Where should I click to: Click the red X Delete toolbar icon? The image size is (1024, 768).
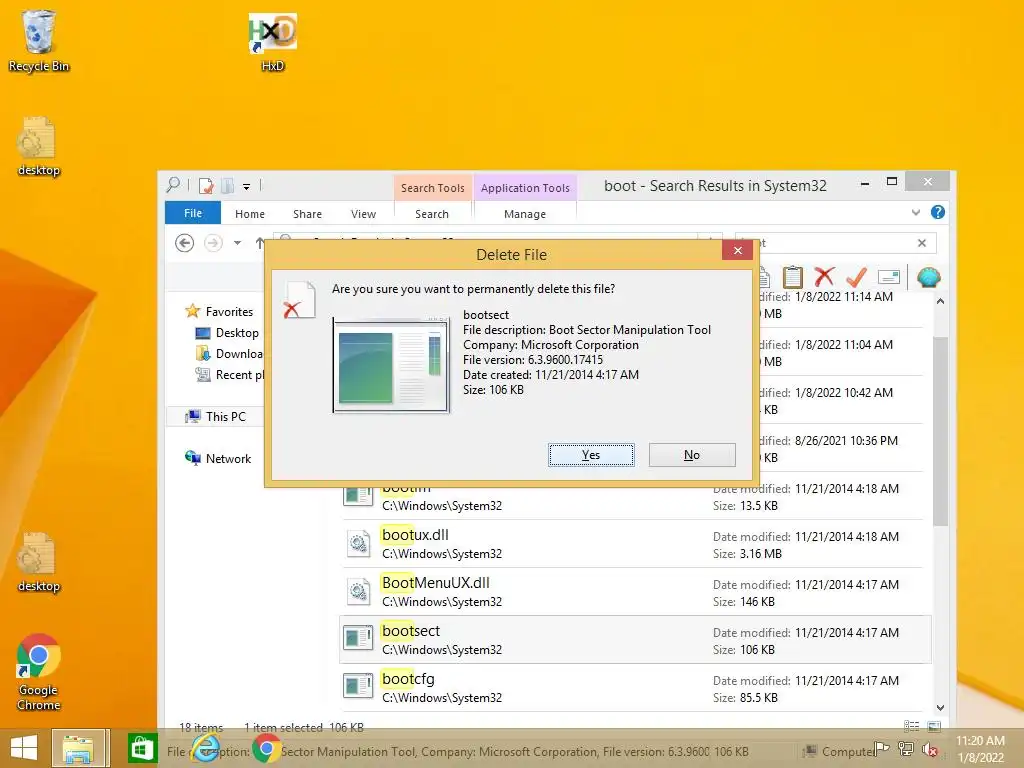(824, 277)
